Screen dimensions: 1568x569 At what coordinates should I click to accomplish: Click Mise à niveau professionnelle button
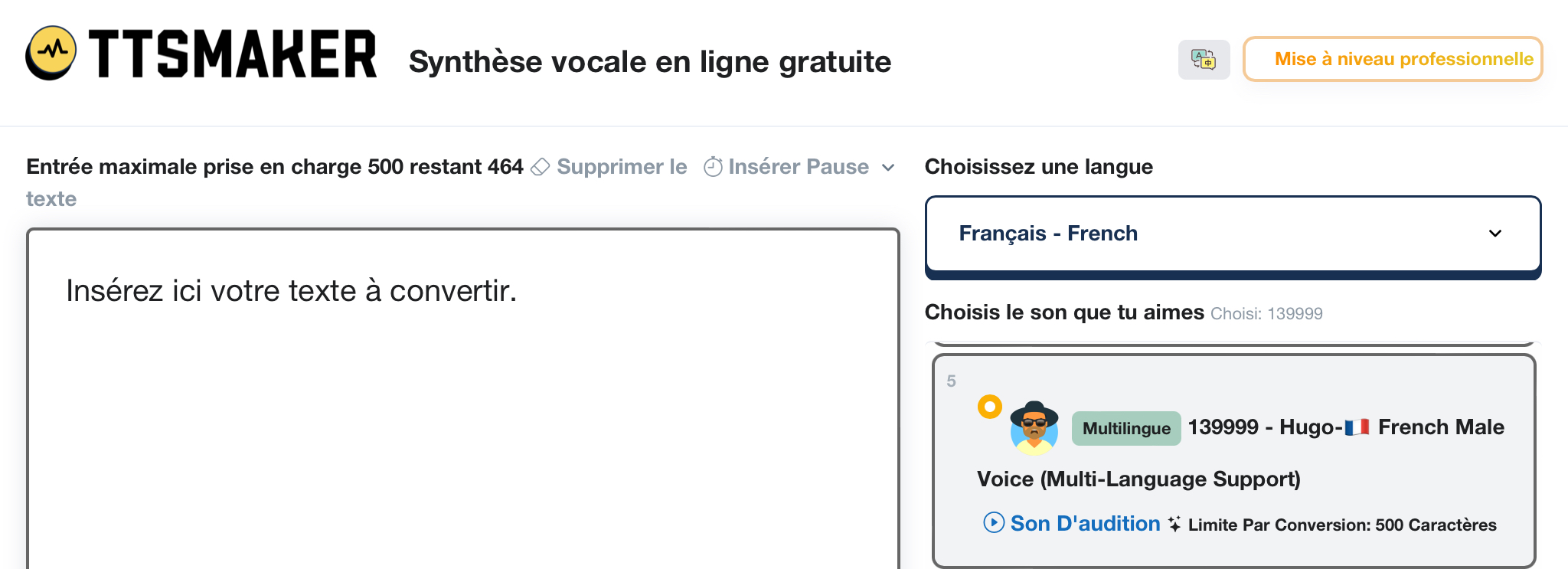1393,59
